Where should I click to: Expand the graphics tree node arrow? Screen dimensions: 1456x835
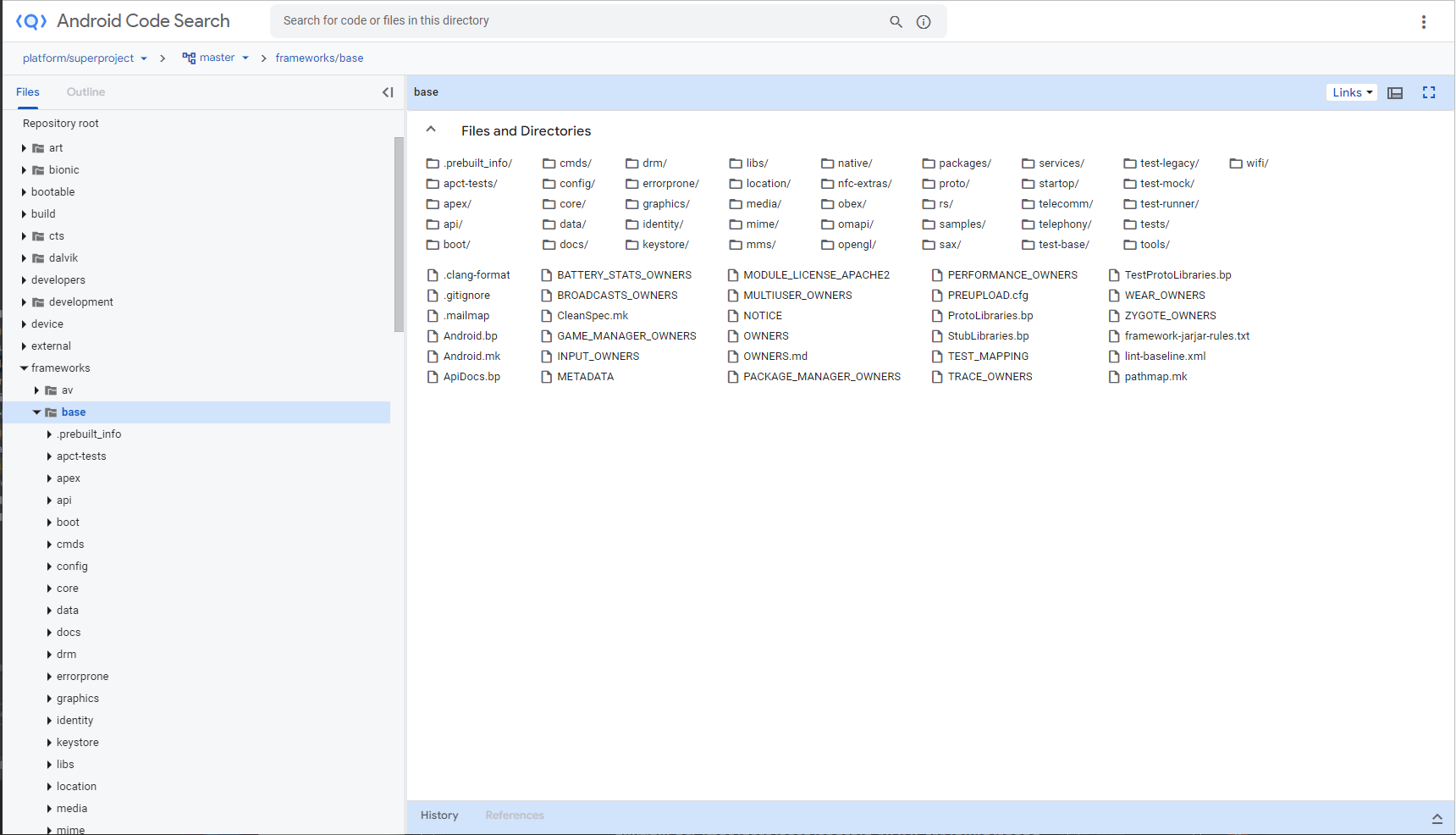(49, 699)
